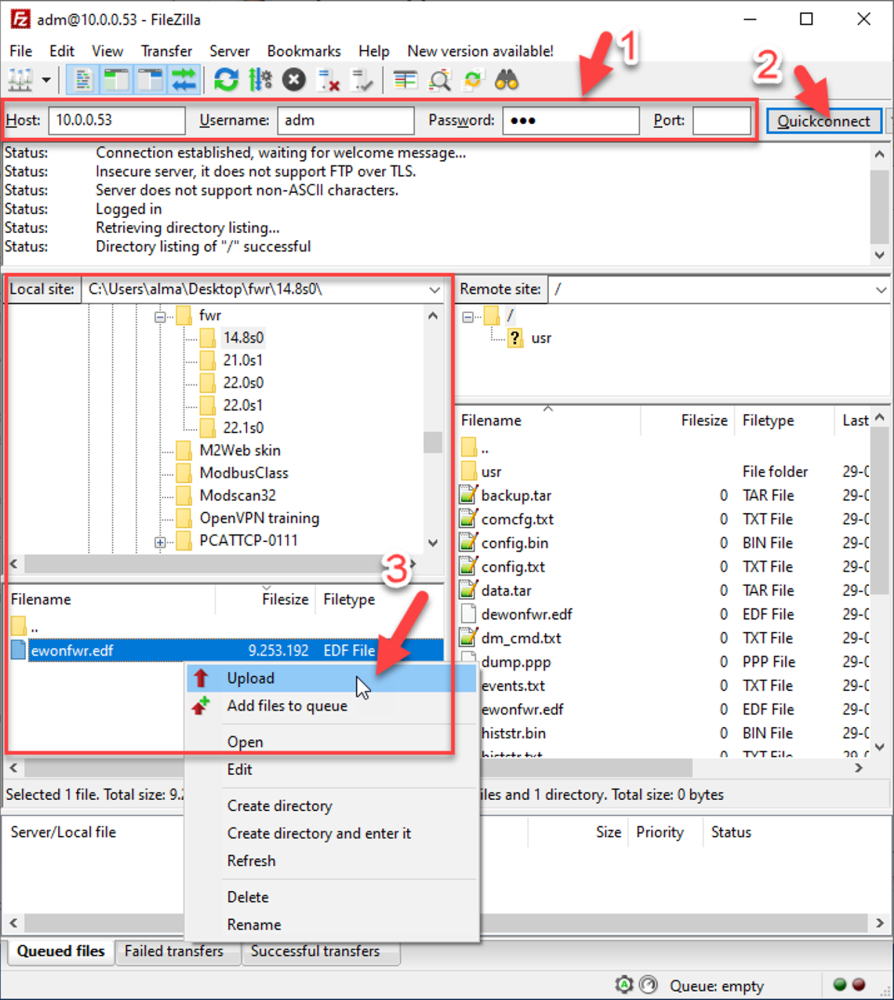Collapse the fwr folder tree node
Screen dimensions: 894x1000
160,315
